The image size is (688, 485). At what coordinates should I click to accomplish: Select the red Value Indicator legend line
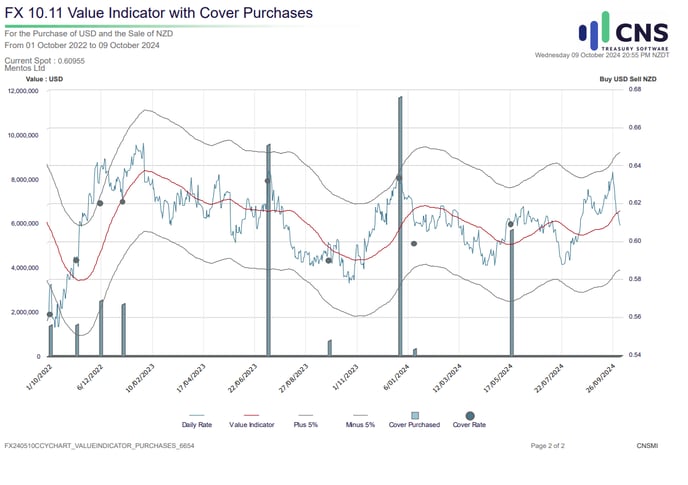pos(251,413)
